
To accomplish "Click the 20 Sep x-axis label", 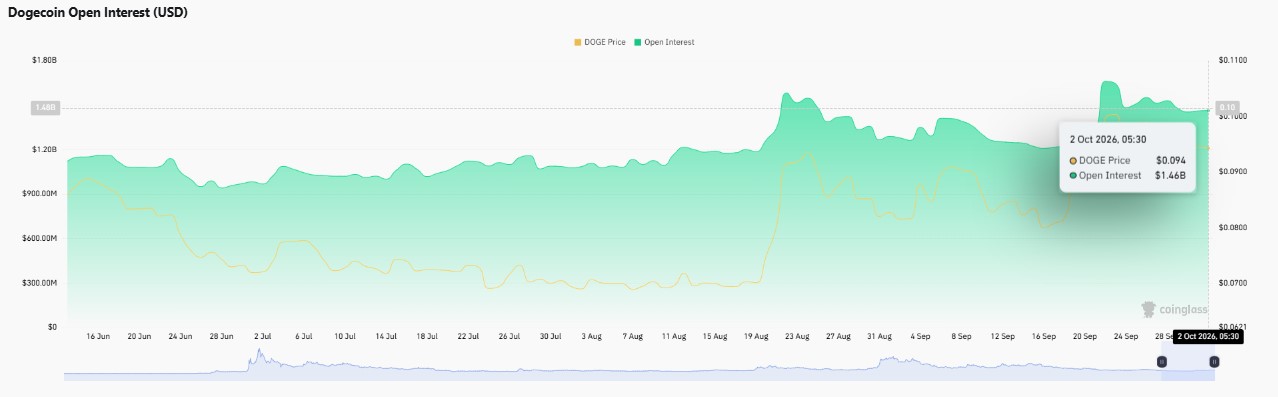I will click(1085, 337).
